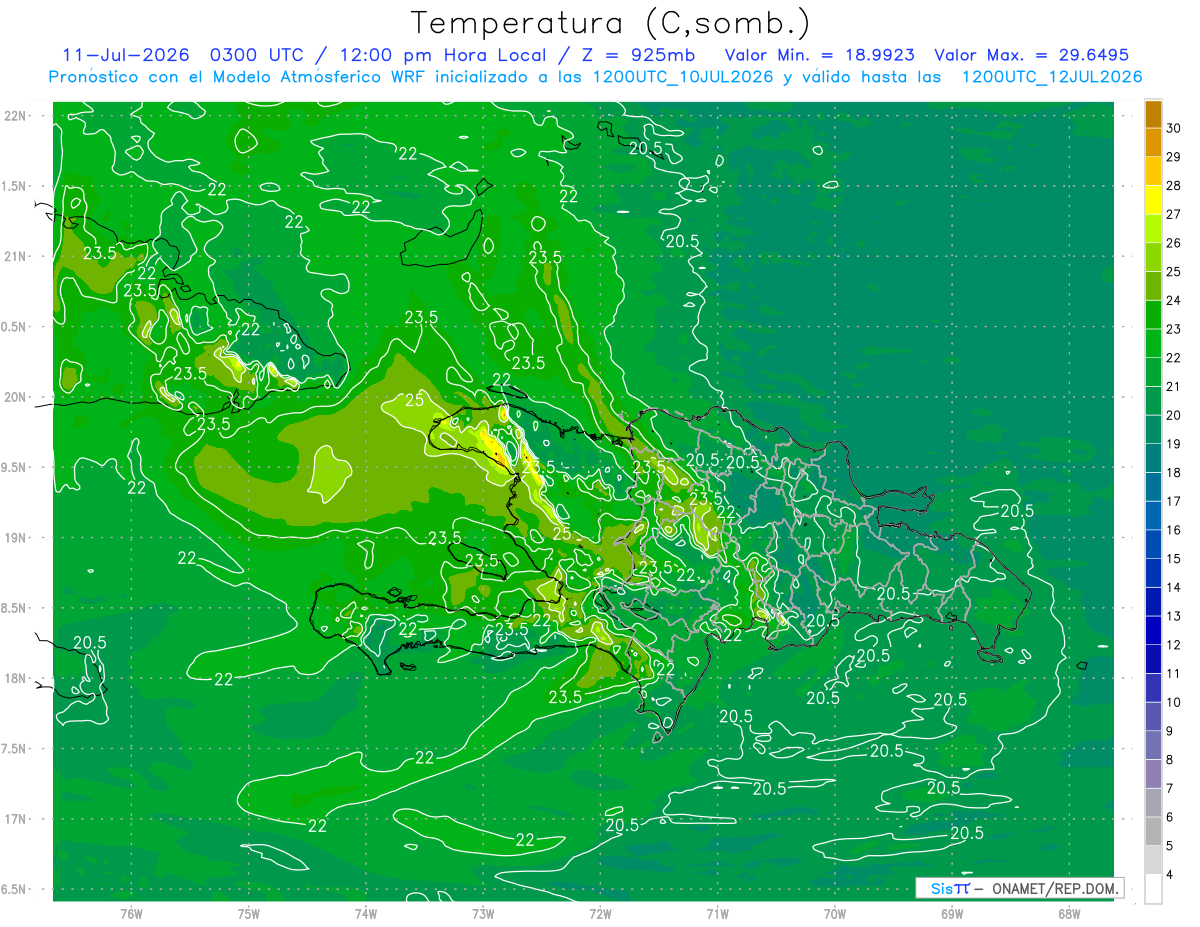Click the 68W longitude label

point(1068,914)
